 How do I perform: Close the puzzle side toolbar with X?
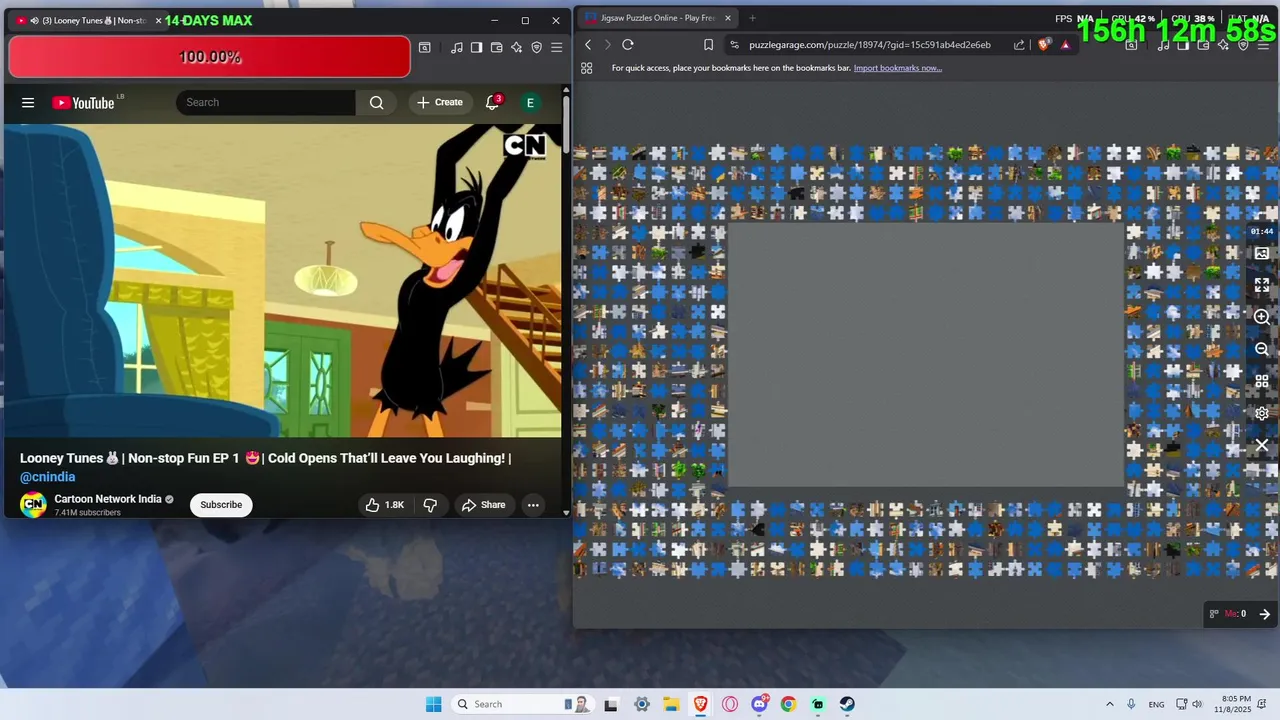point(1262,445)
